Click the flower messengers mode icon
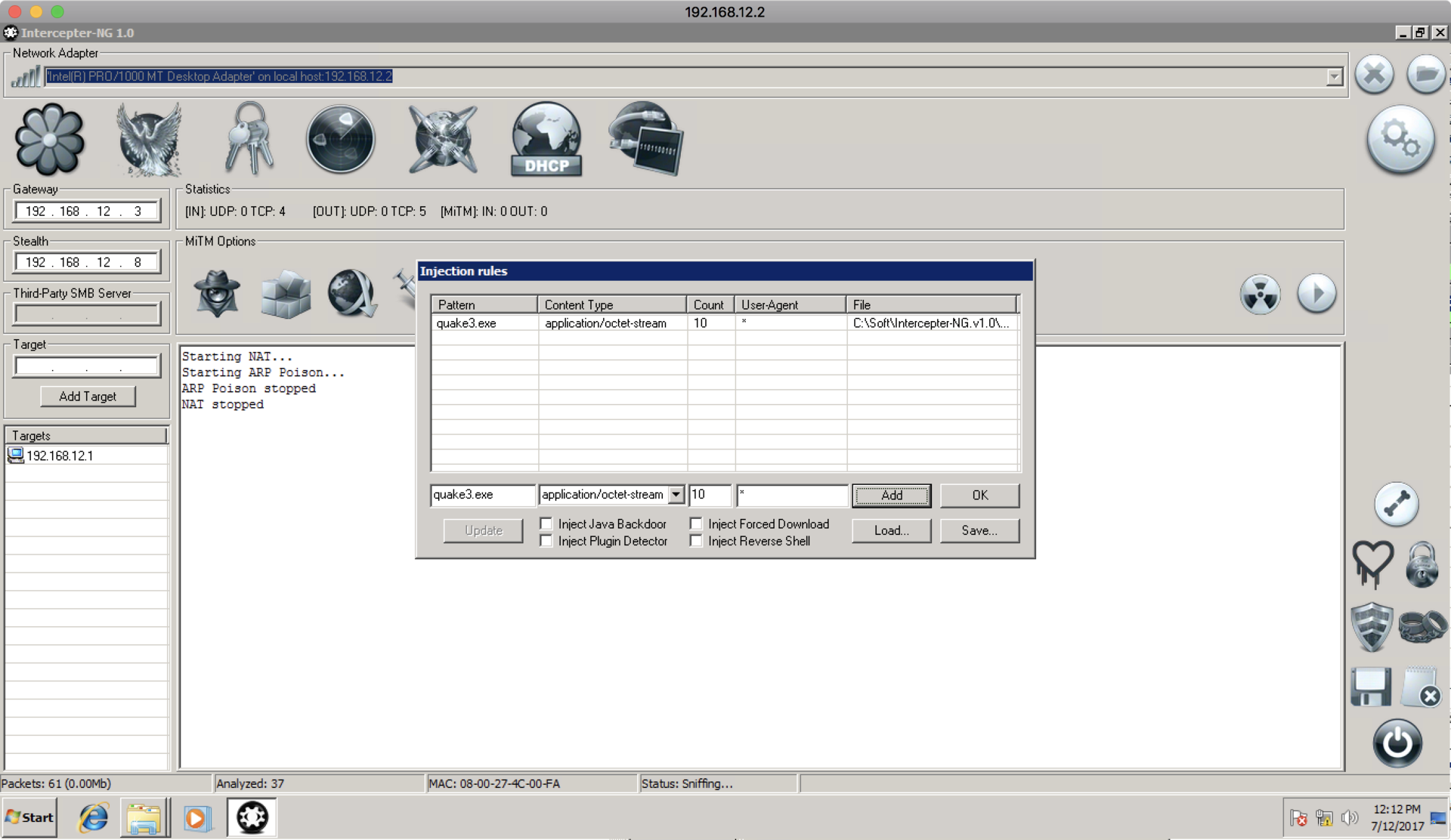This screenshot has height=840, width=1451. click(x=49, y=139)
